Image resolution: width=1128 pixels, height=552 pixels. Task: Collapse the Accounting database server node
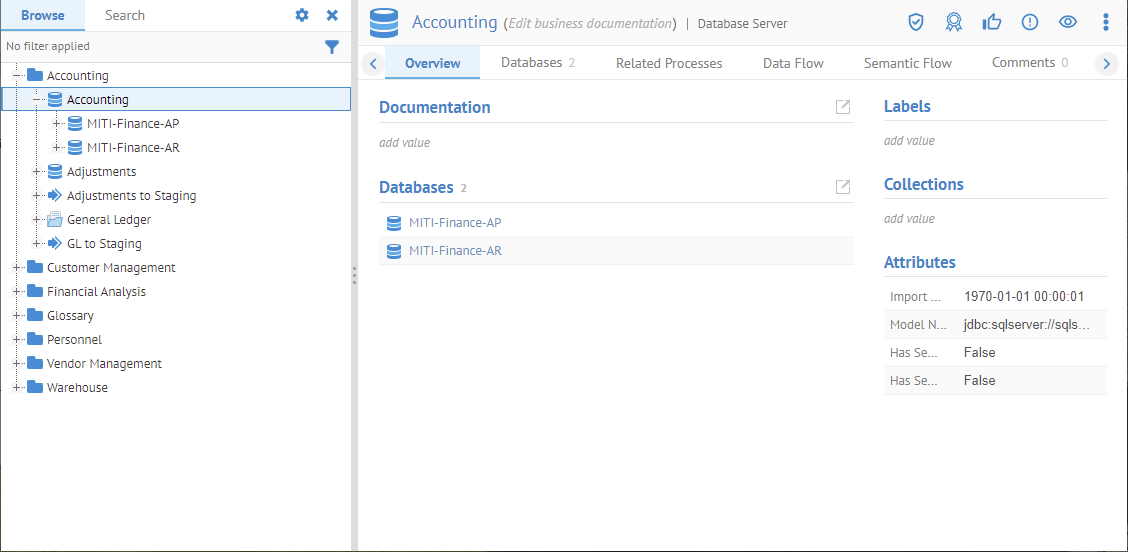point(37,100)
